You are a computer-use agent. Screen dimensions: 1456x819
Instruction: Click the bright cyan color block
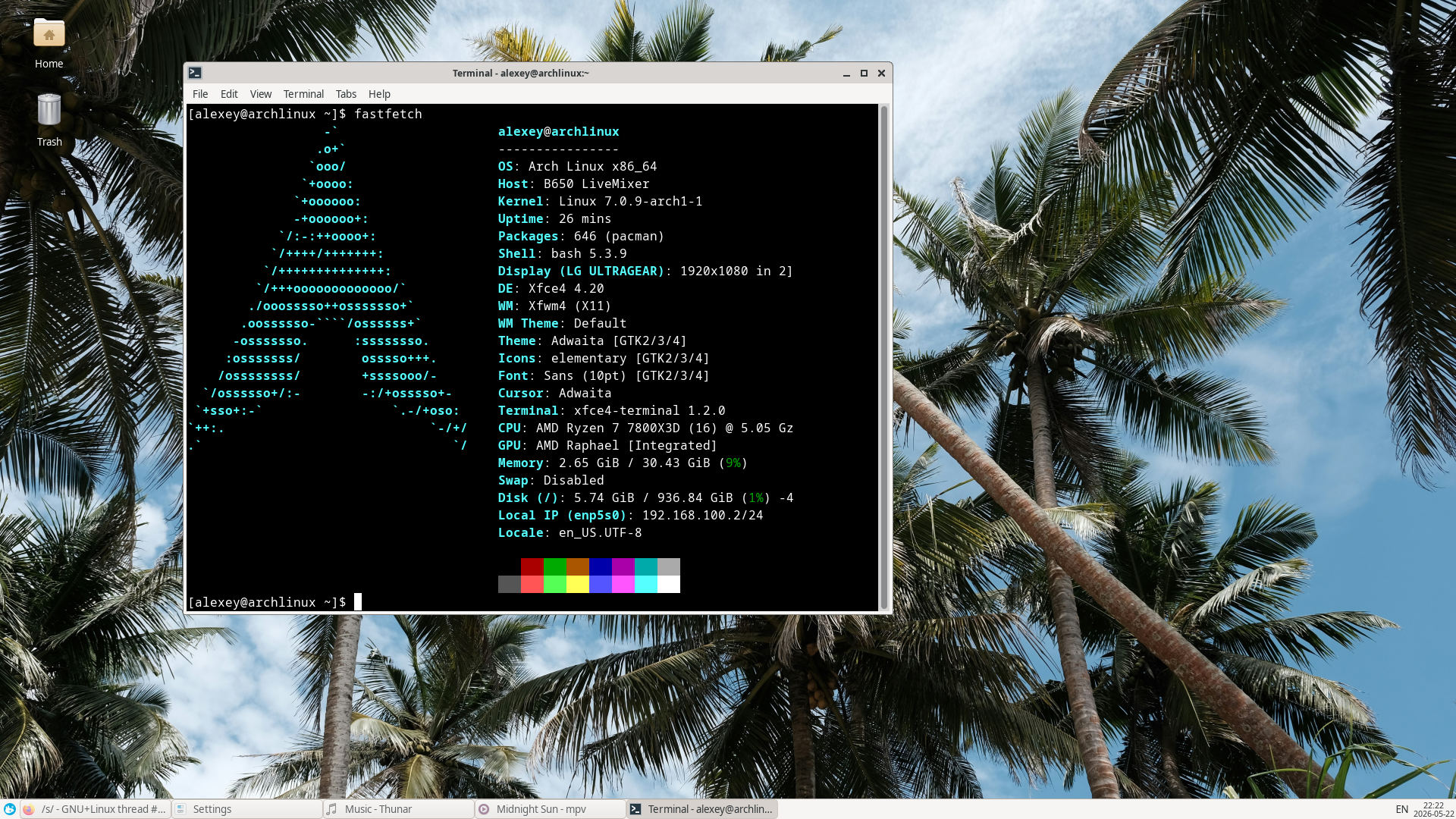[x=646, y=584]
